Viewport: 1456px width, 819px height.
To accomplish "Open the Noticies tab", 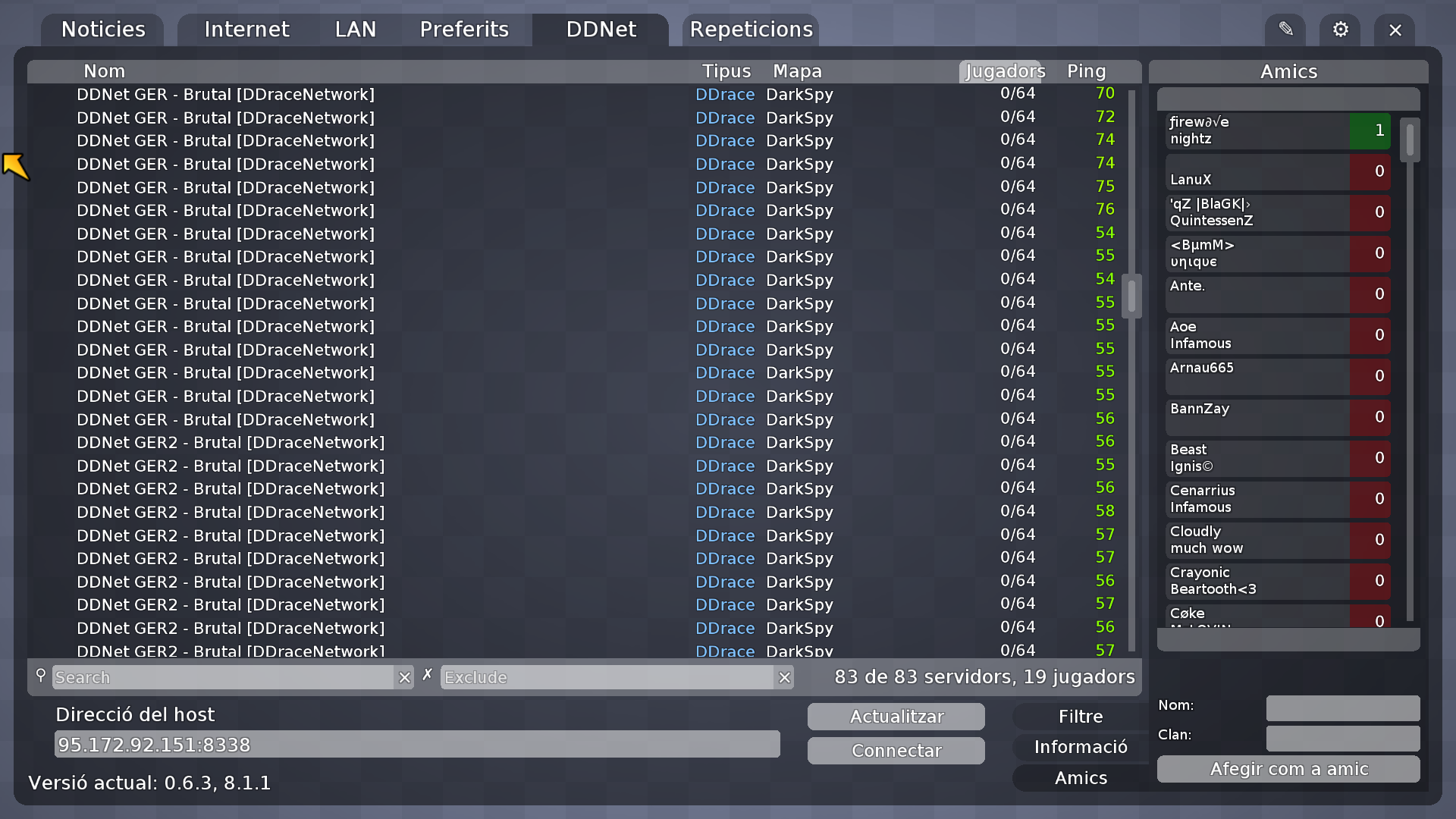I will 102,30.
